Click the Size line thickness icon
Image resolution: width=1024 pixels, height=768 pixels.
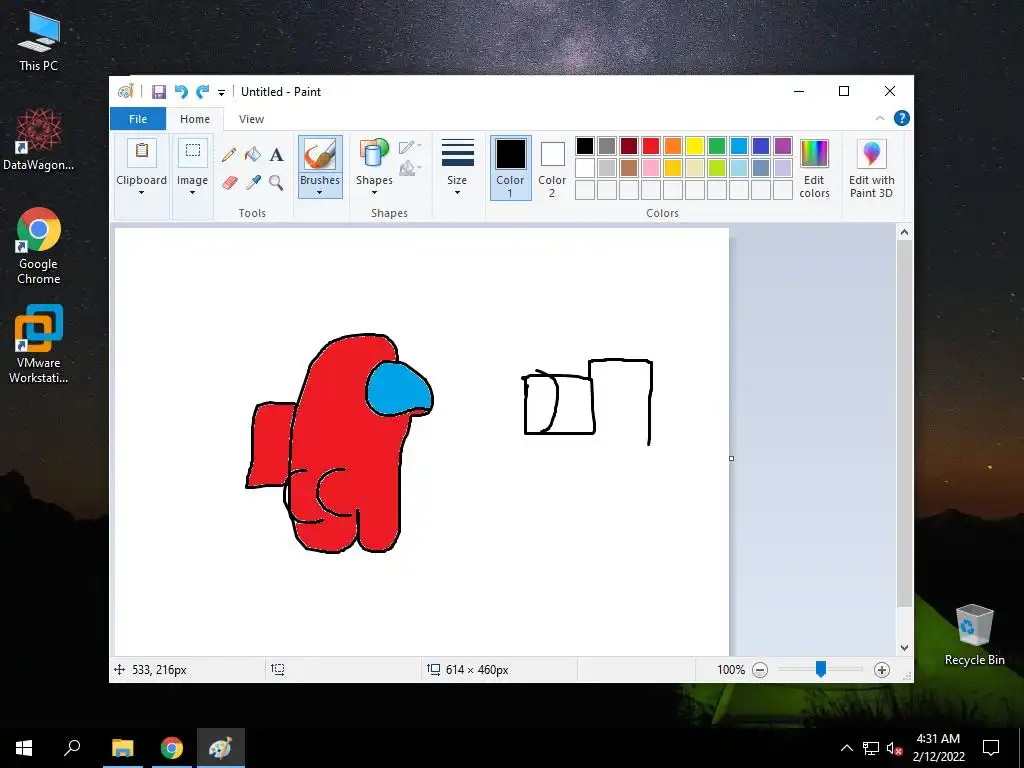coord(458,153)
